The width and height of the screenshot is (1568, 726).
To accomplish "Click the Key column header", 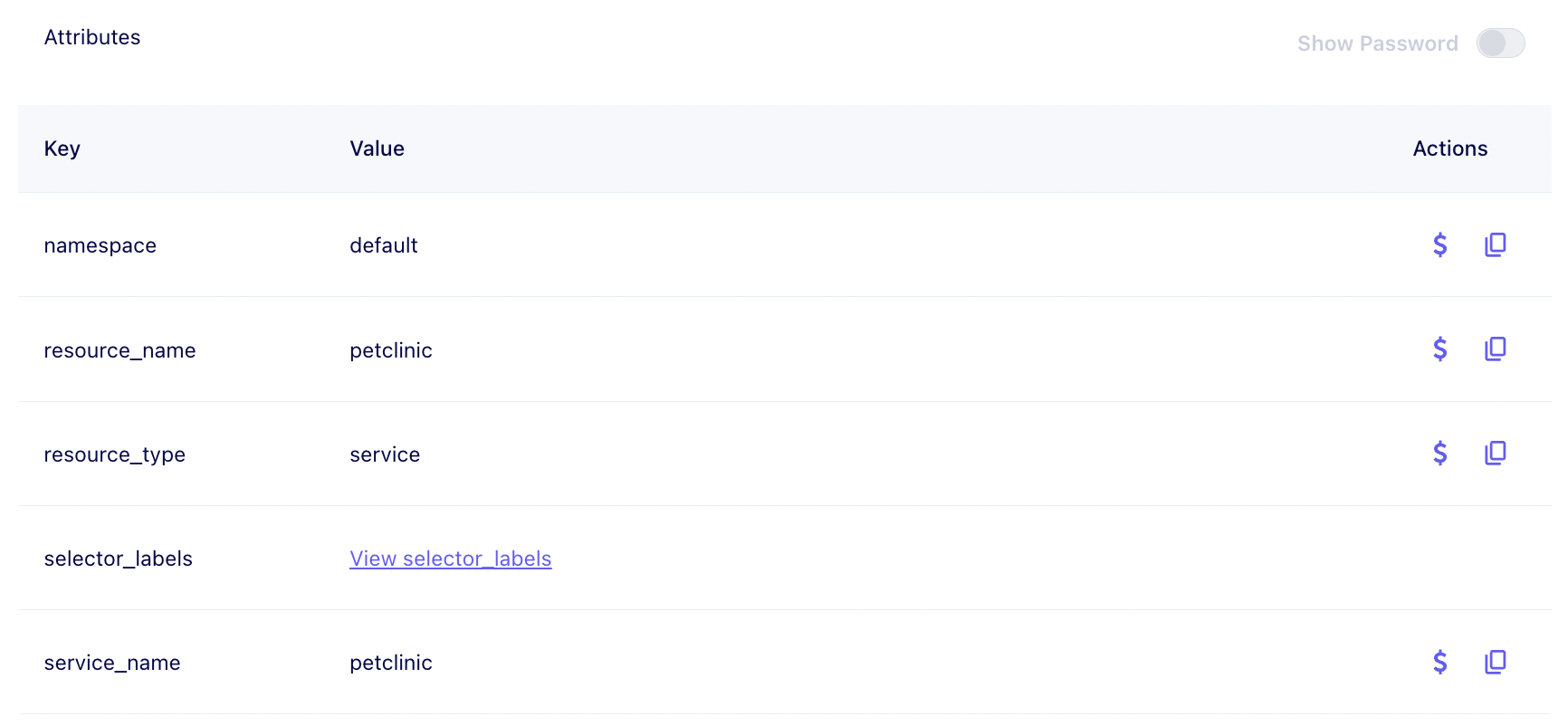I will point(62,148).
